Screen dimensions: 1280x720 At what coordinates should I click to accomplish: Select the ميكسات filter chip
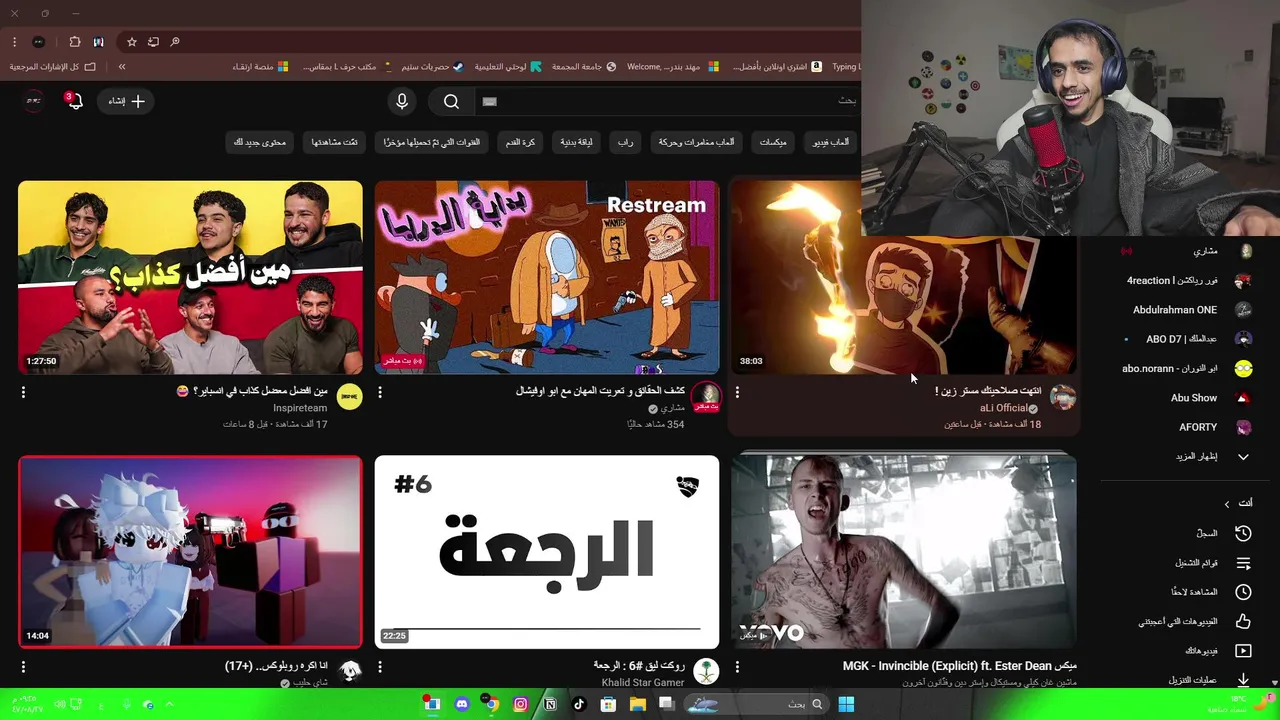pos(773,142)
